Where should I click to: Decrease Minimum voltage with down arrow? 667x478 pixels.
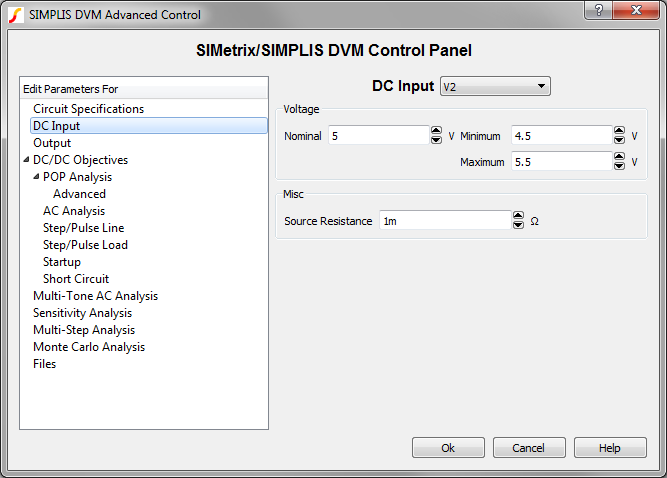[x=618, y=140]
